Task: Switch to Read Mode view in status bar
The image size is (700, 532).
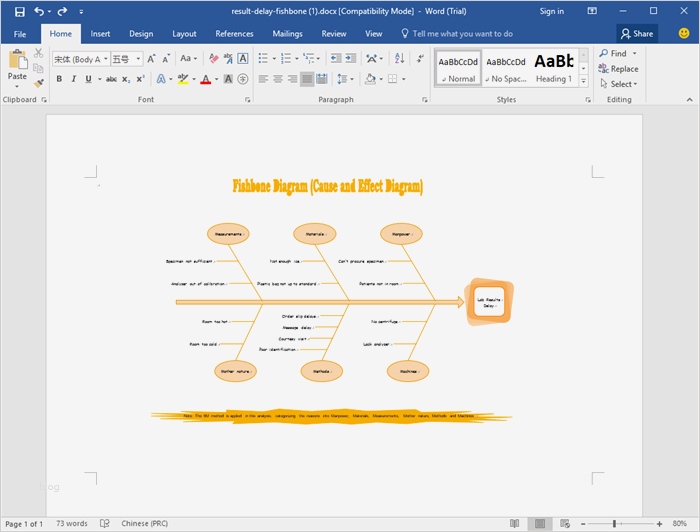Action: tap(515, 523)
